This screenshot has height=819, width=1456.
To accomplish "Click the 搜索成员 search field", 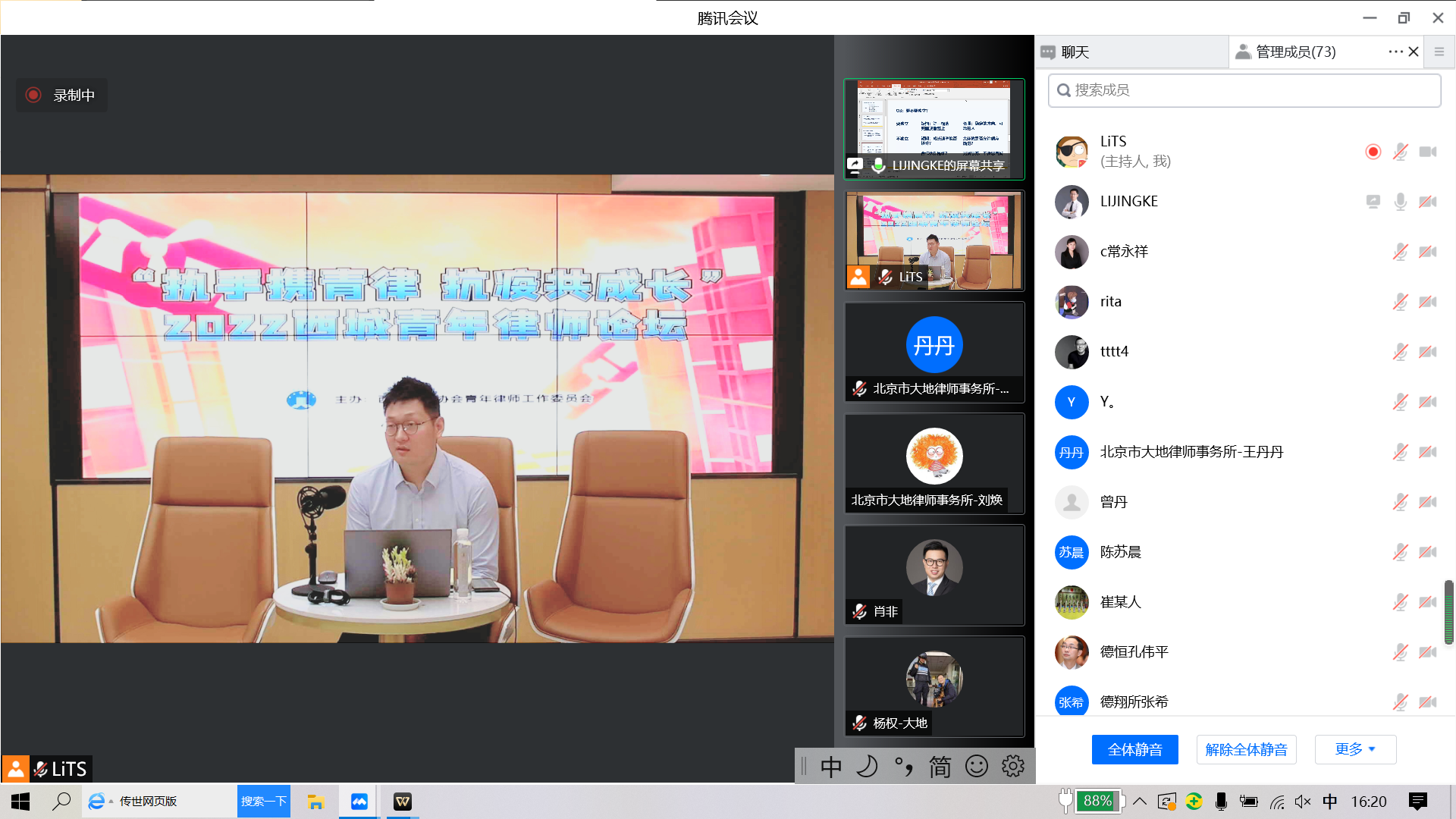I will (1244, 90).
